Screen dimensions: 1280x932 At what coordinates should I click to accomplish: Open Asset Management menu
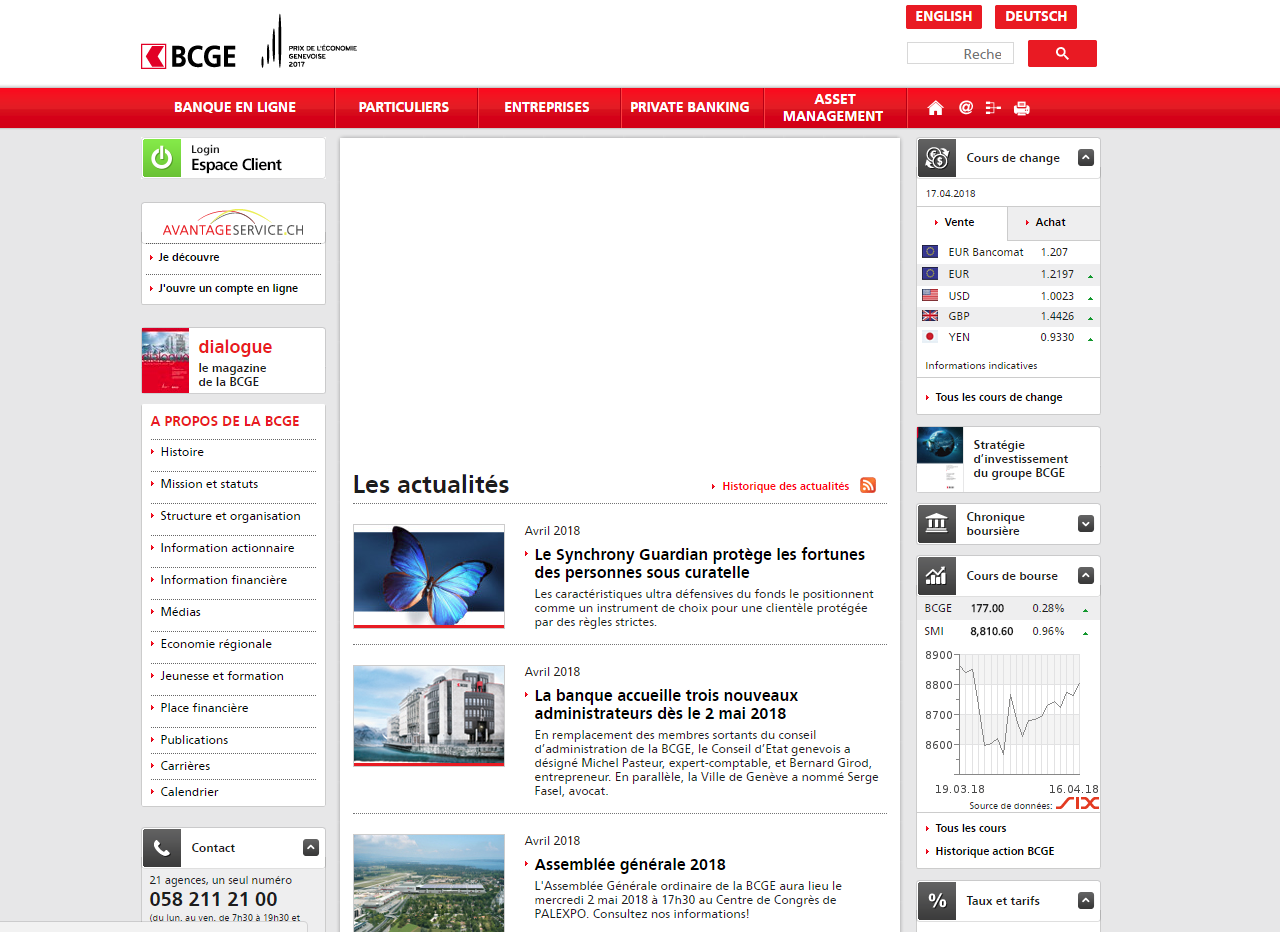(834, 108)
